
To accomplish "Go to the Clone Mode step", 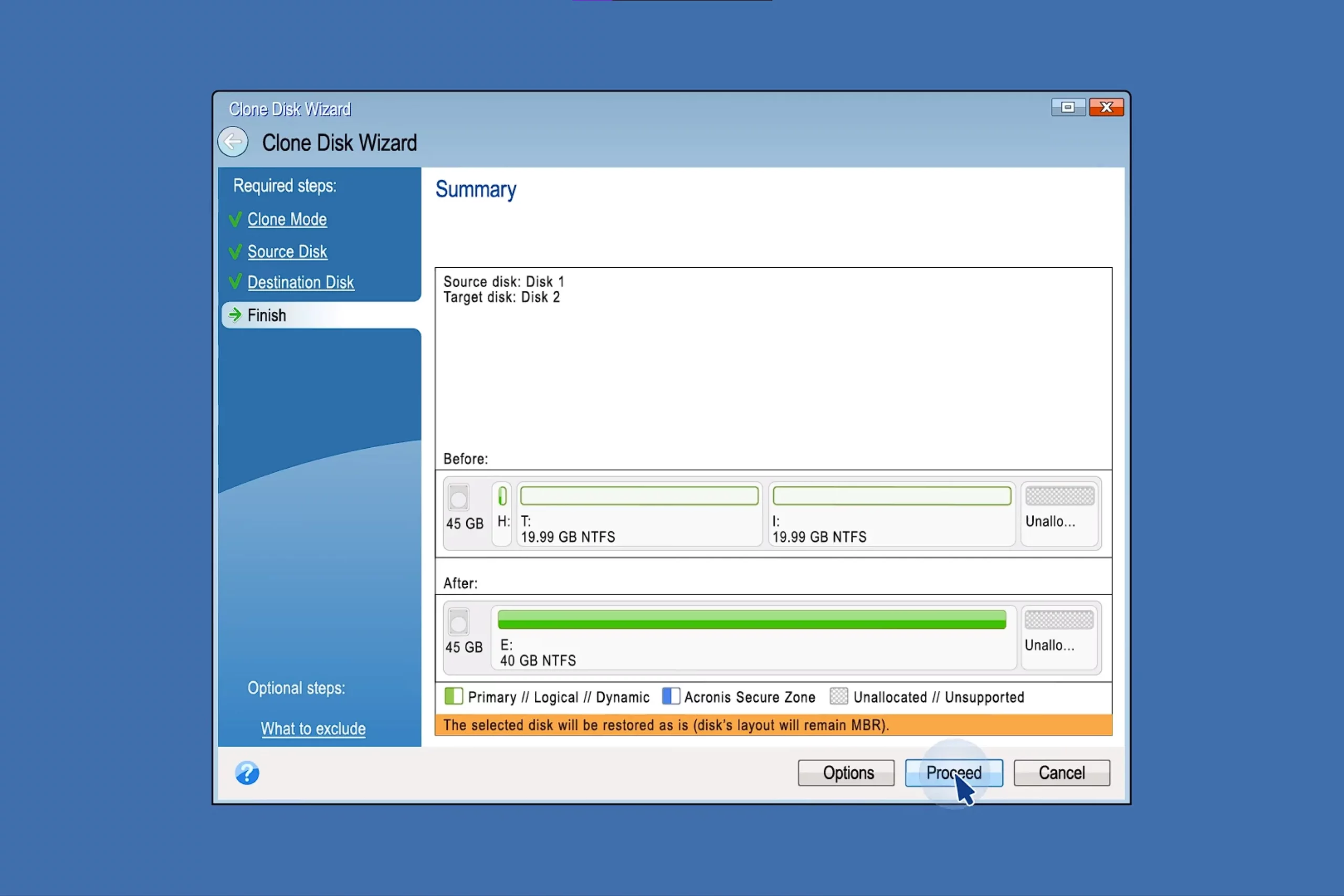I will click(x=287, y=219).
